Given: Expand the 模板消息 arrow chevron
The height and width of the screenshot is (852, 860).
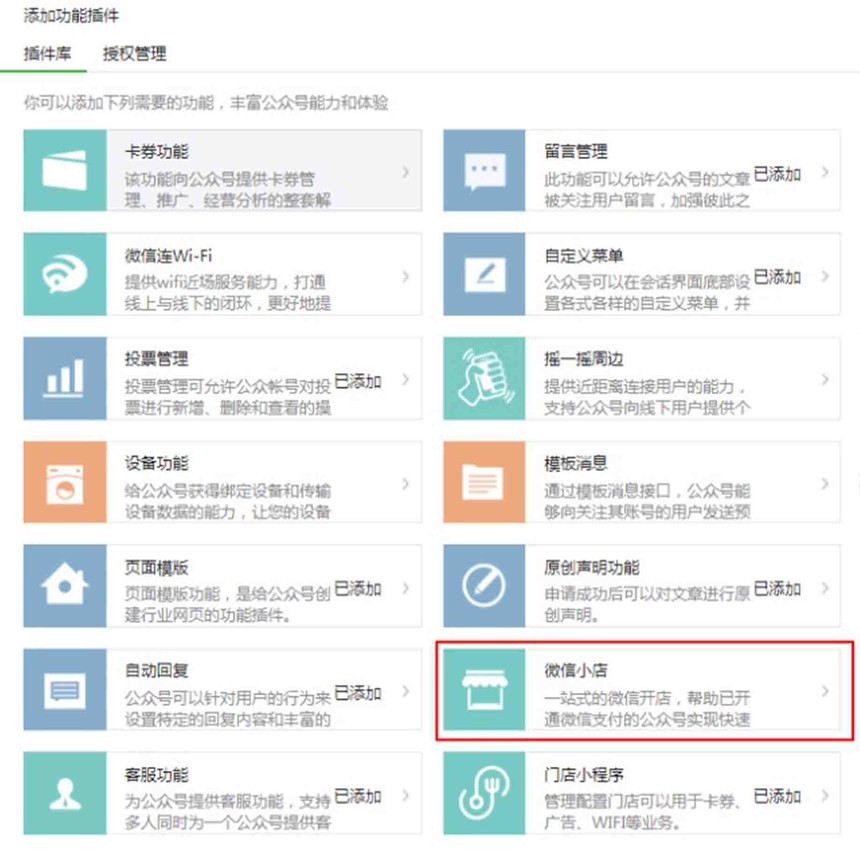Looking at the screenshot, I should pos(825,483).
